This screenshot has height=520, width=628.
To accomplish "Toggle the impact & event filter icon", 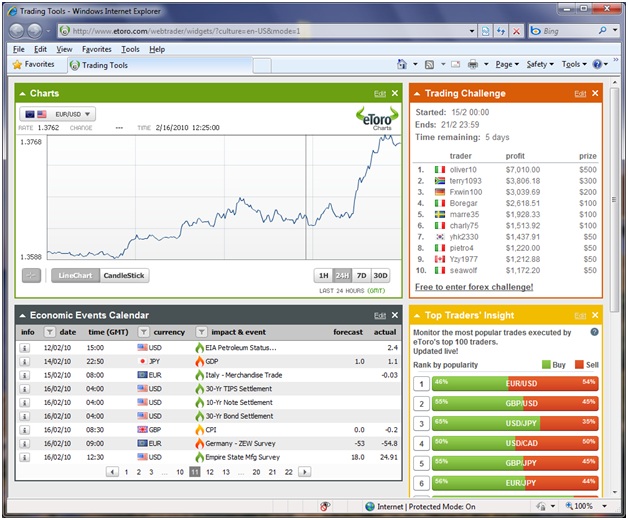I will 201,332.
